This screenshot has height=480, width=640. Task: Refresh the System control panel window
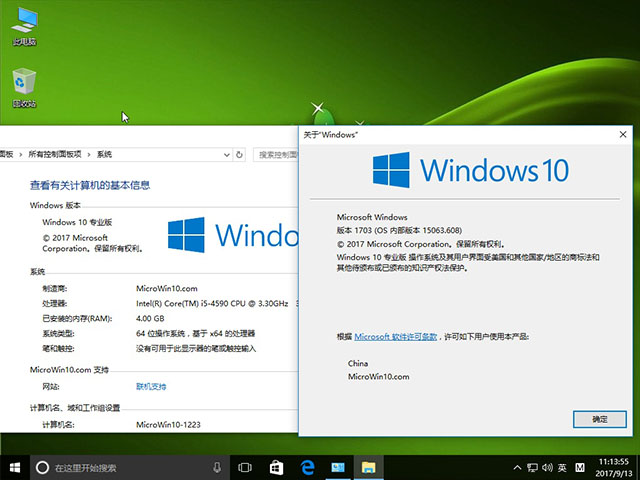(x=239, y=155)
